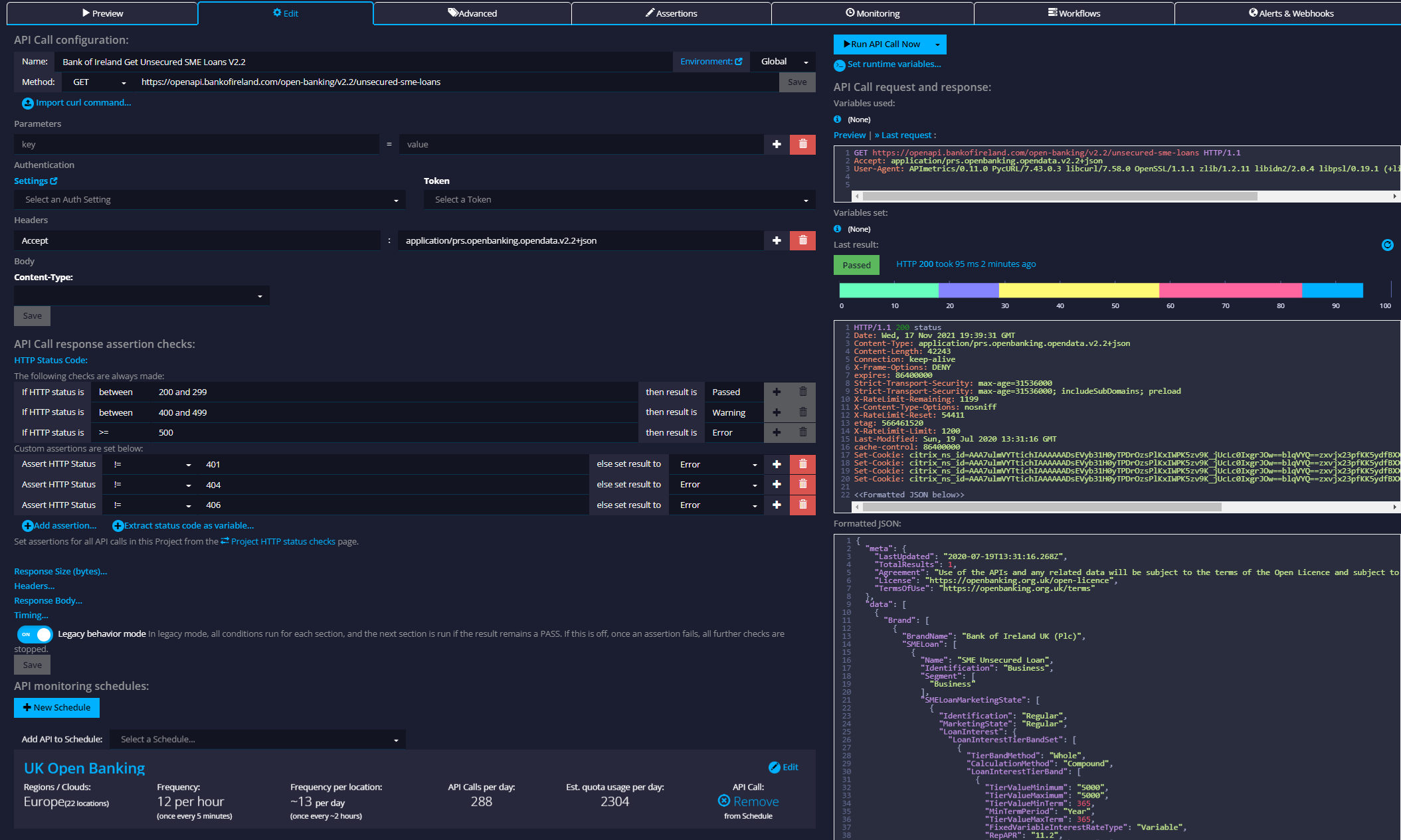Open the Project HTTP status checks link

[x=283, y=542]
